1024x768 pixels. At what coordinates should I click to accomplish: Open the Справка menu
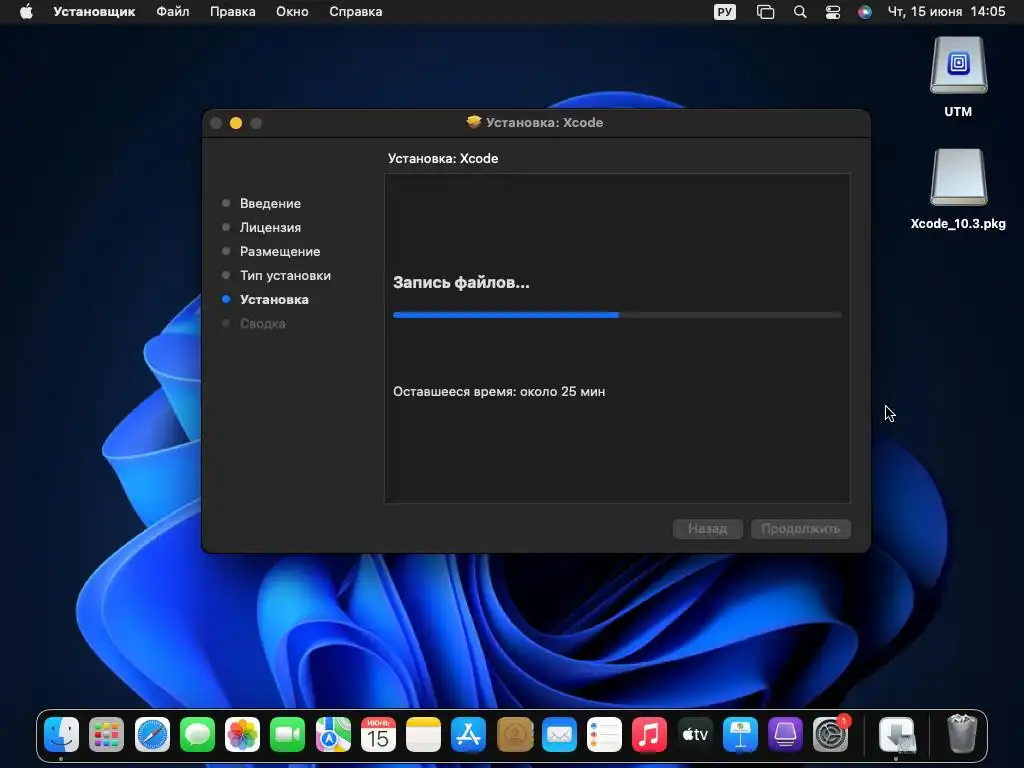pyautogui.click(x=355, y=12)
